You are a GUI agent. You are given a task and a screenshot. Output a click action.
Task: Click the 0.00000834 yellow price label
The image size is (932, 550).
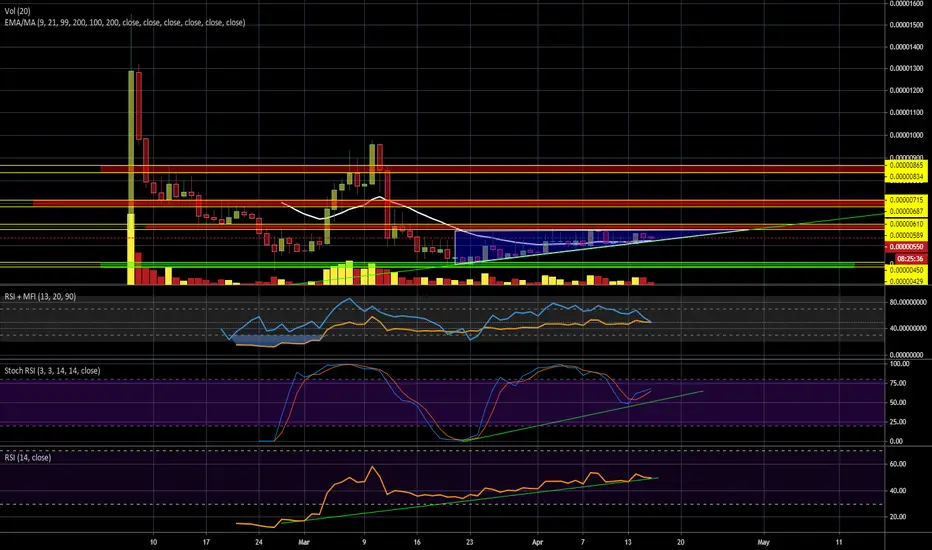coord(906,177)
